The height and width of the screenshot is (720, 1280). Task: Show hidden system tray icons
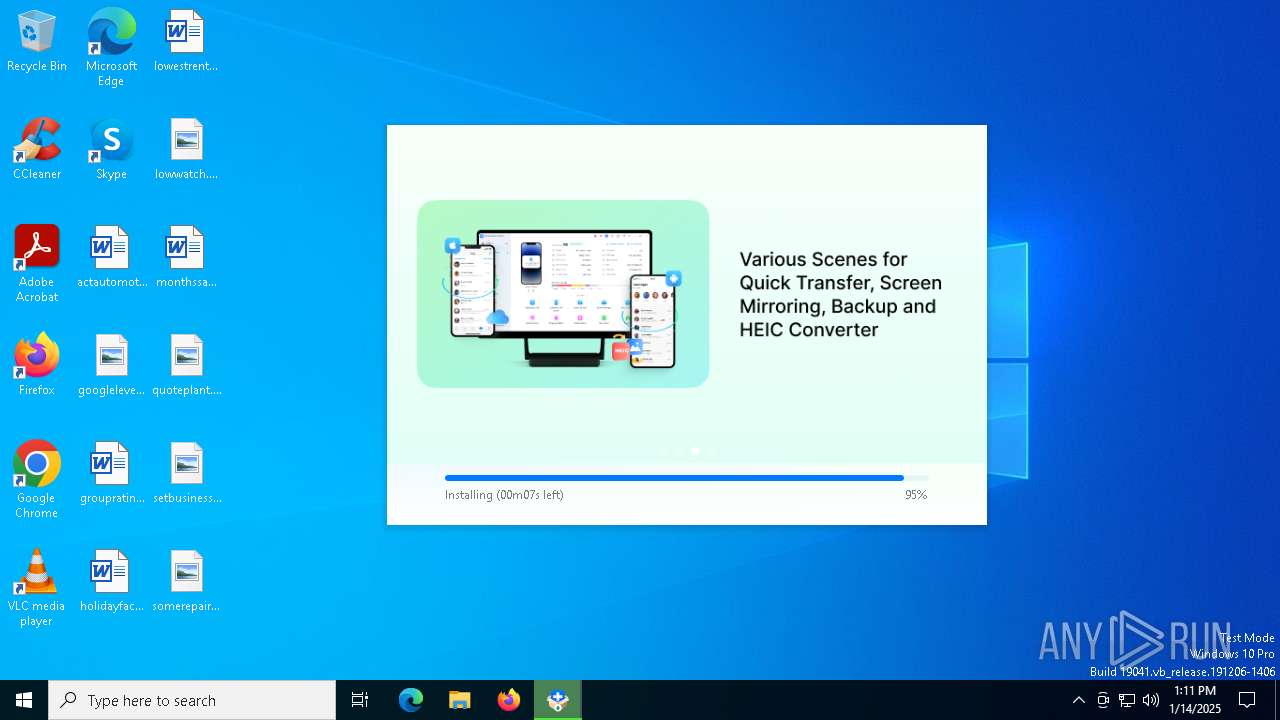1078,700
